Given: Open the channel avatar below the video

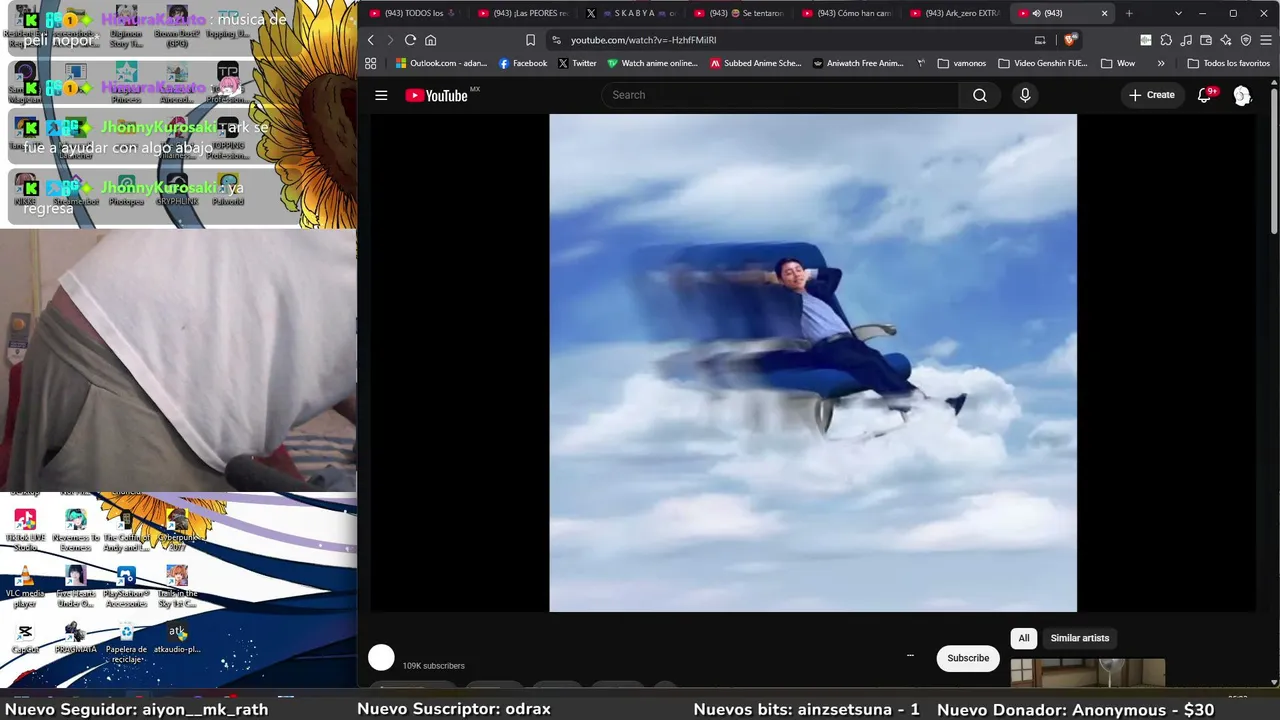Looking at the screenshot, I should 381,658.
